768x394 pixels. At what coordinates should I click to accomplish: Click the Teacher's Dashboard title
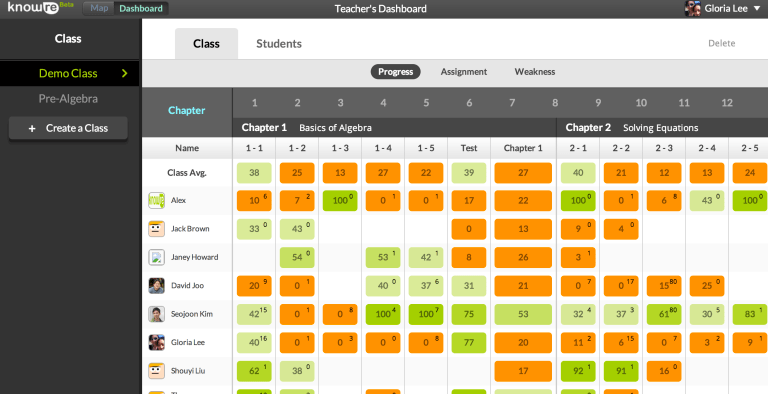381,9
